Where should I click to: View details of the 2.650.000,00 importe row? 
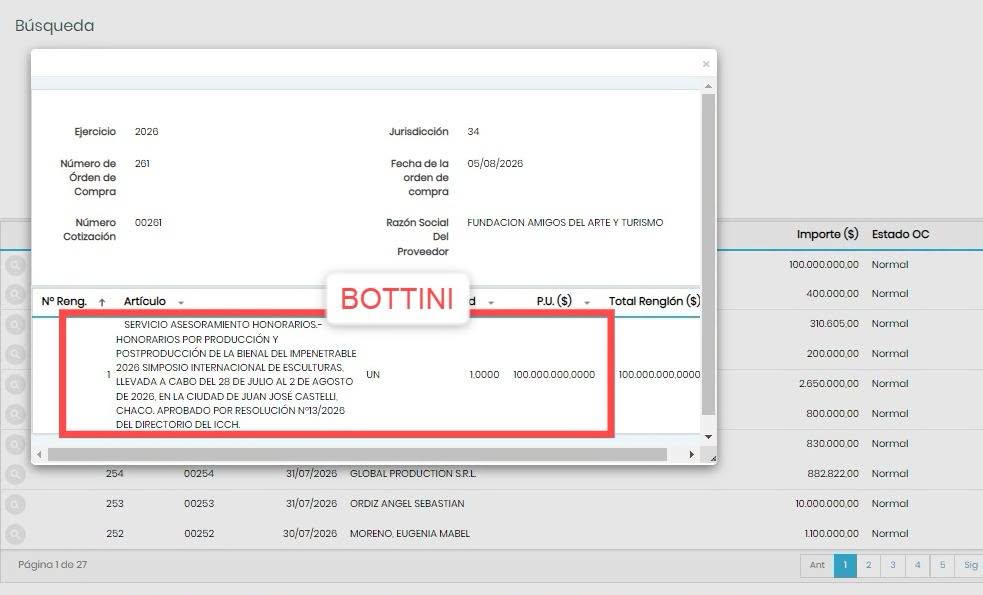point(15,384)
